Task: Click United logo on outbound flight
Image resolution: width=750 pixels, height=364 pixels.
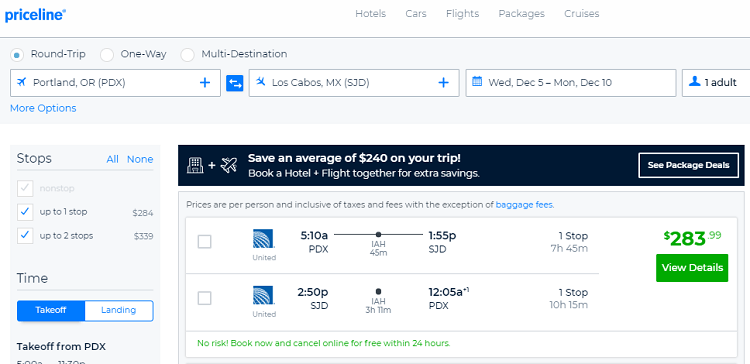Action: [x=263, y=239]
